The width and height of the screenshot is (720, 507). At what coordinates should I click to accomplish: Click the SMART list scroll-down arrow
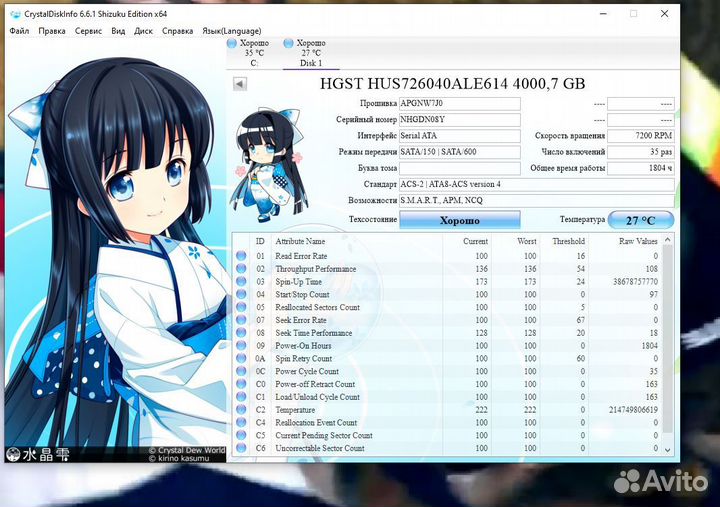(x=668, y=450)
